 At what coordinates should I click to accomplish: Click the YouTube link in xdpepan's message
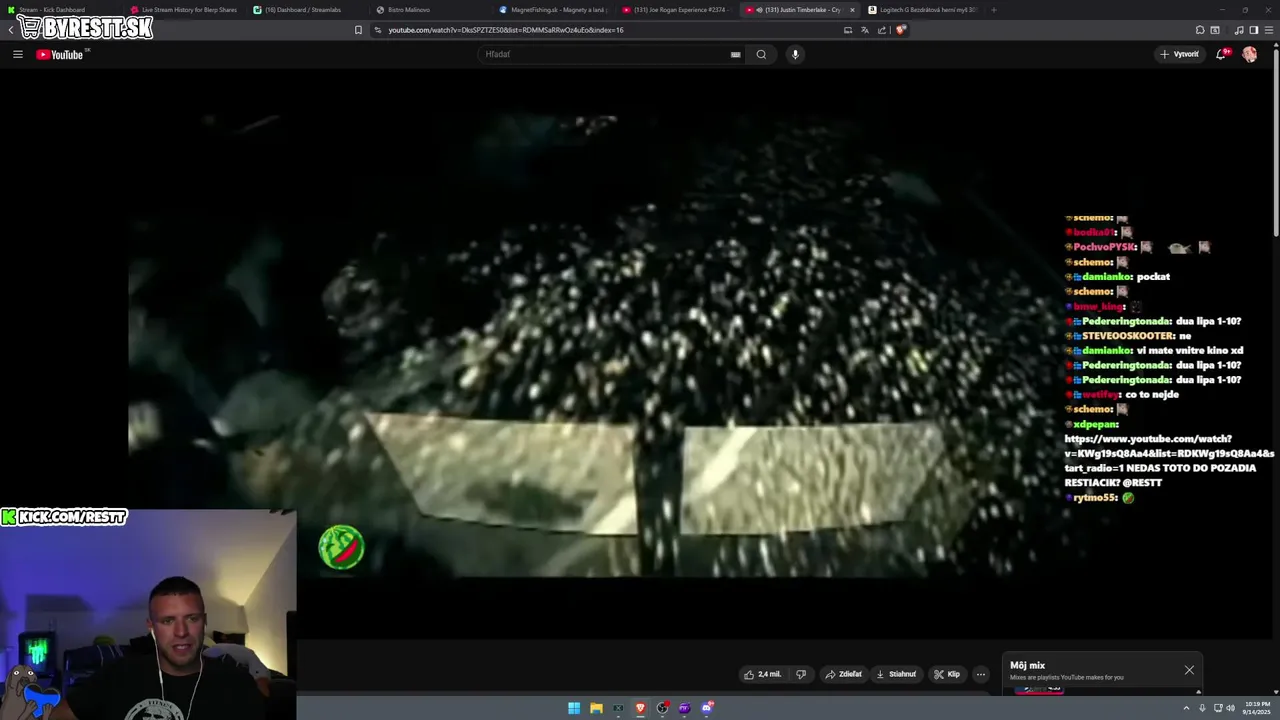tap(1168, 453)
